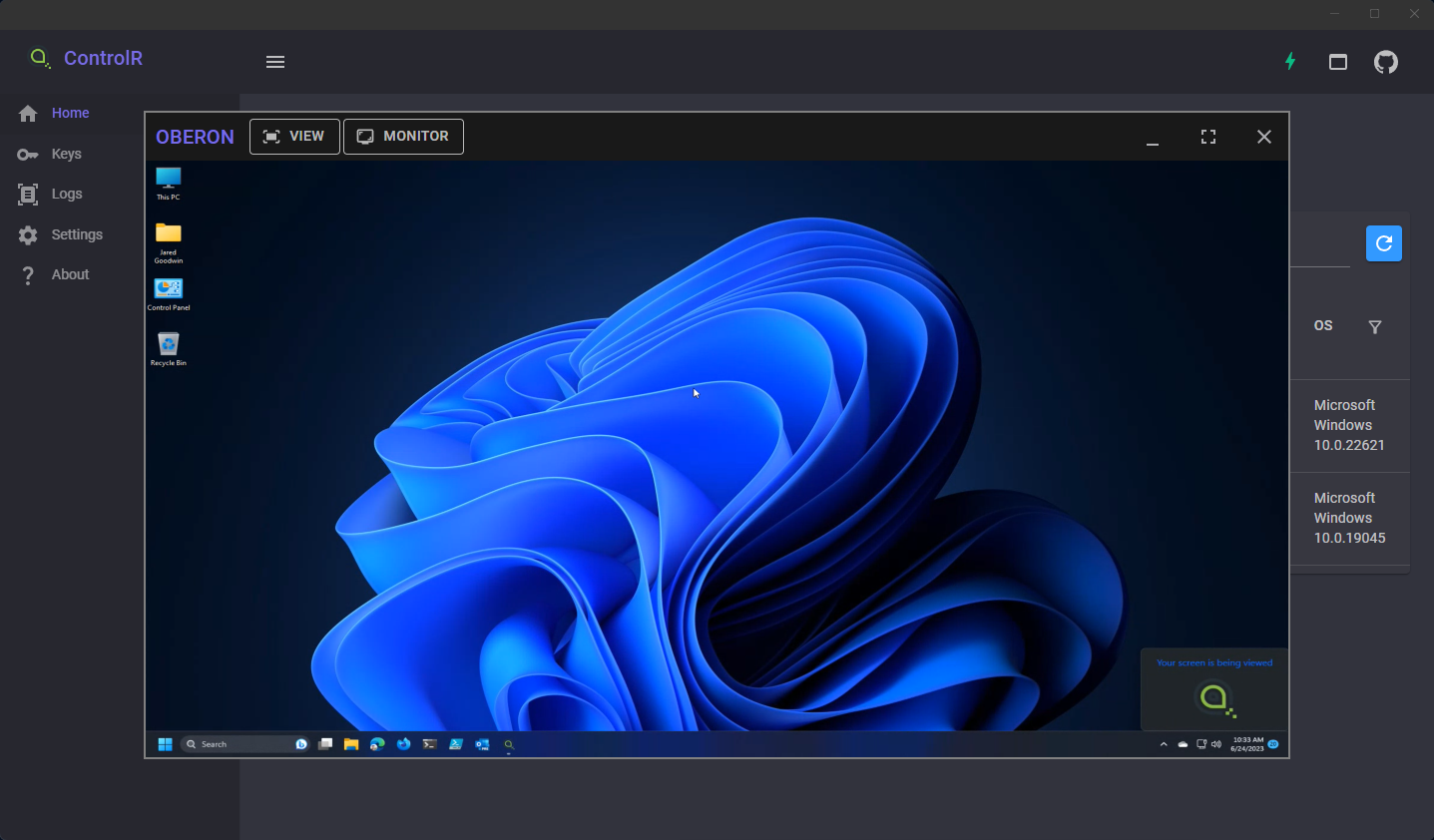Select the Microsoft Windows 10.0.19045 row
Viewport: 1434px width, 840px height.
[x=1349, y=518]
